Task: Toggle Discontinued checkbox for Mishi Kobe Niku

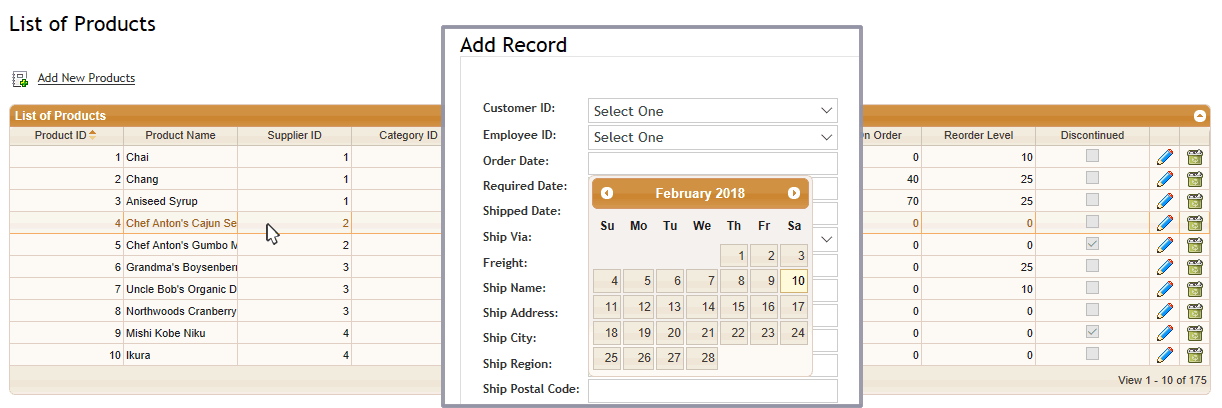Action: [1093, 332]
